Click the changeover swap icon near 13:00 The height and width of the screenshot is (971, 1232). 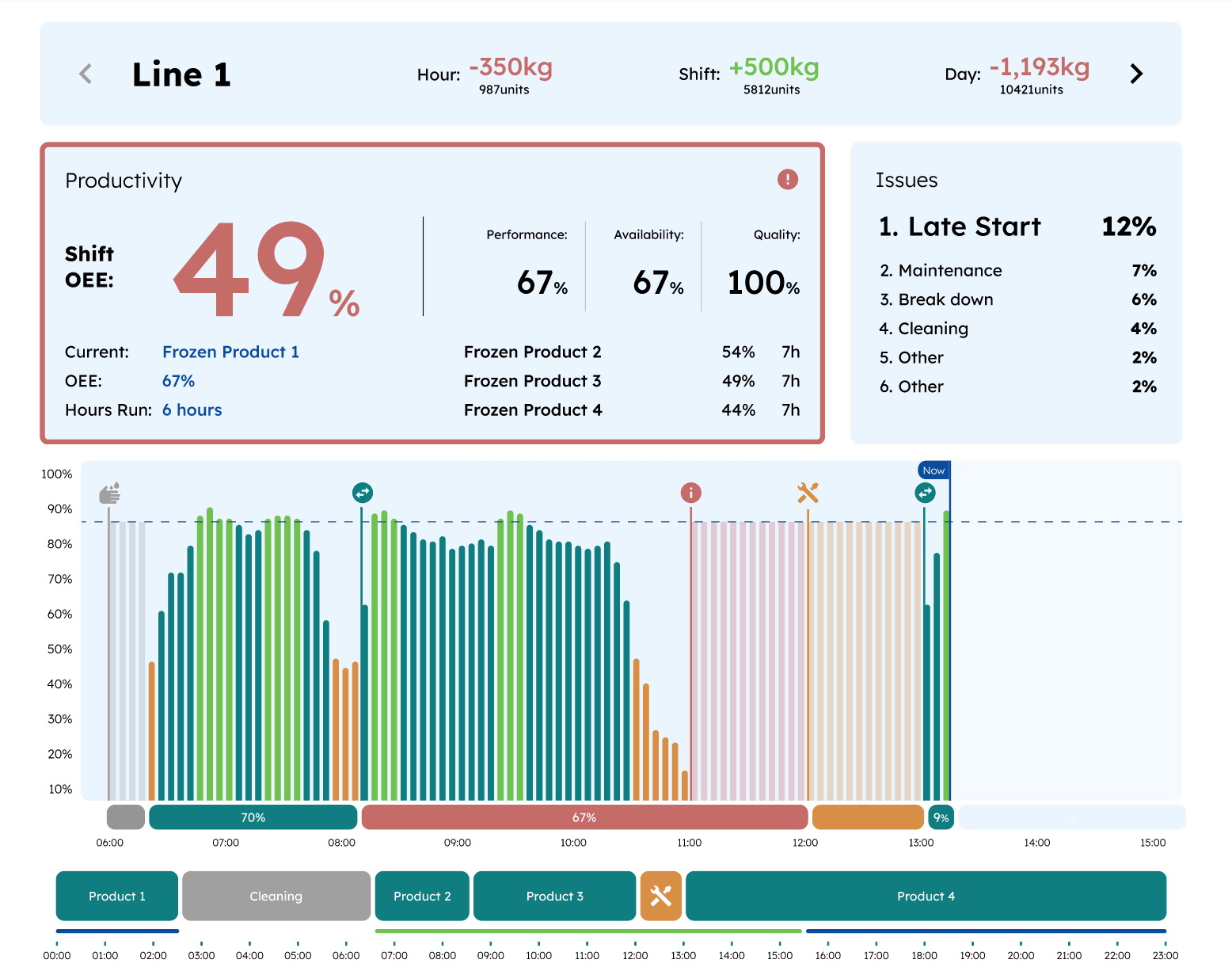[x=925, y=493]
